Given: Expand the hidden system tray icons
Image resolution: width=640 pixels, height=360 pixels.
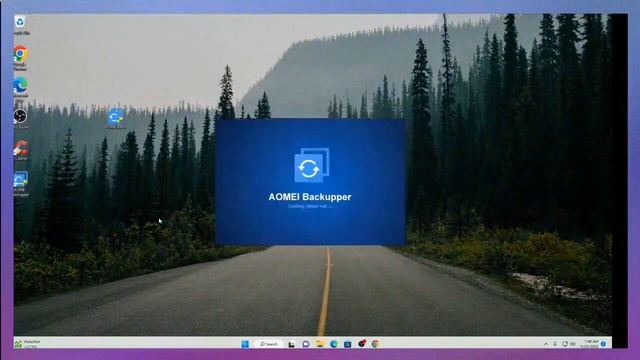Looking at the screenshot, I should [x=546, y=344].
